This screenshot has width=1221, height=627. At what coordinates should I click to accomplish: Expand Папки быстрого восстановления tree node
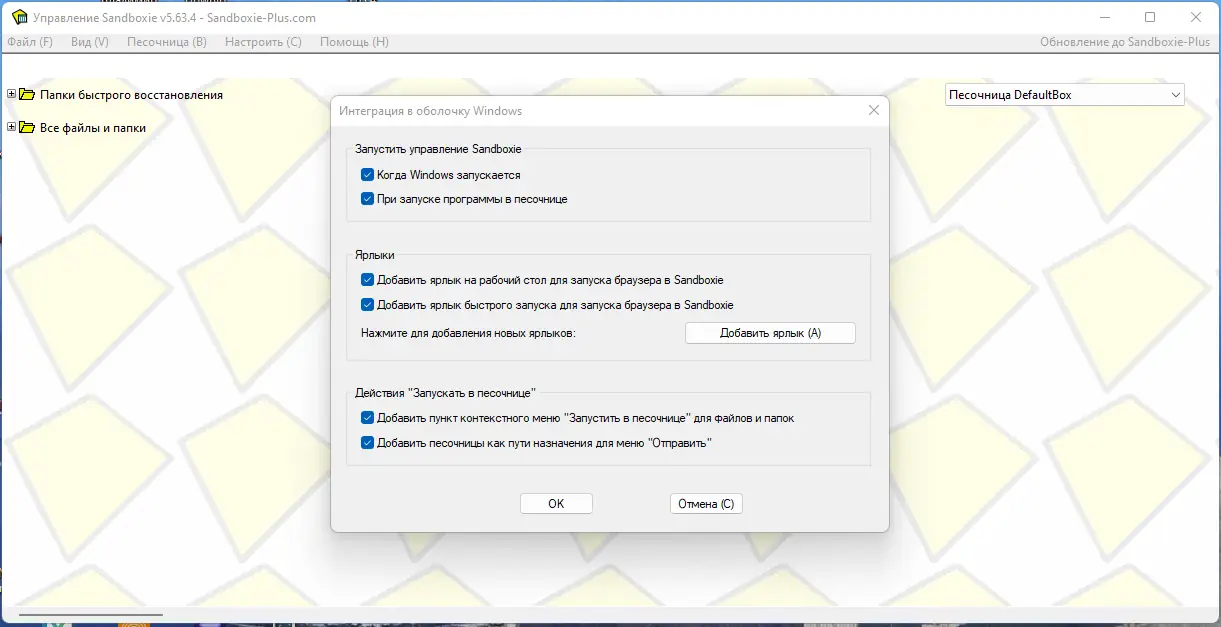click(12, 95)
